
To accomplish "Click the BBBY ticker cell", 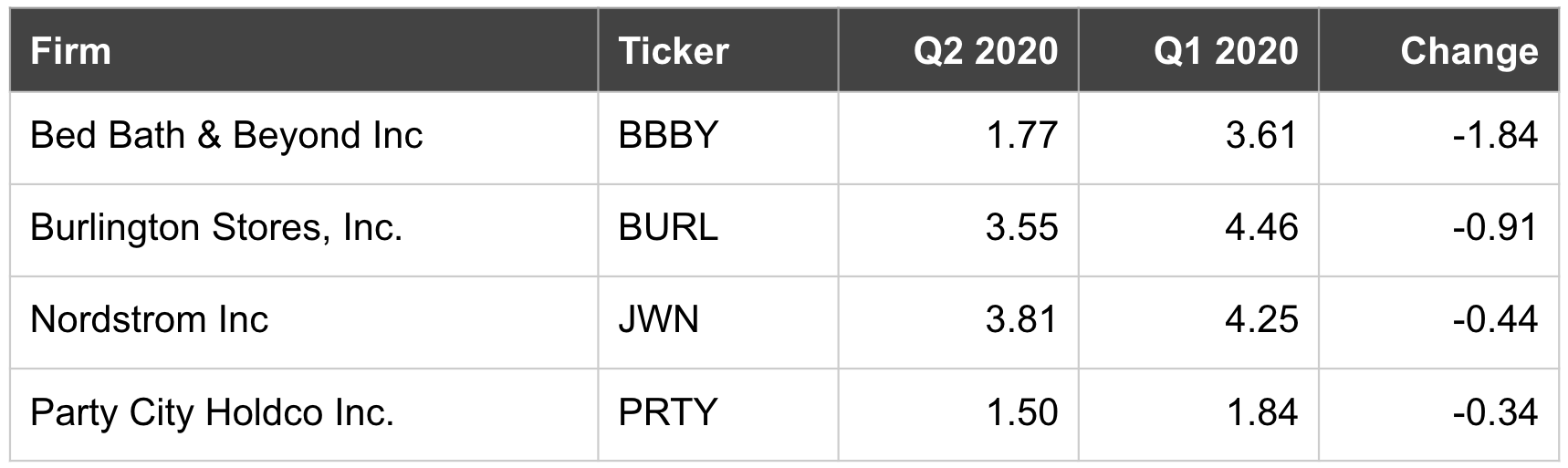I will coord(668,136).
